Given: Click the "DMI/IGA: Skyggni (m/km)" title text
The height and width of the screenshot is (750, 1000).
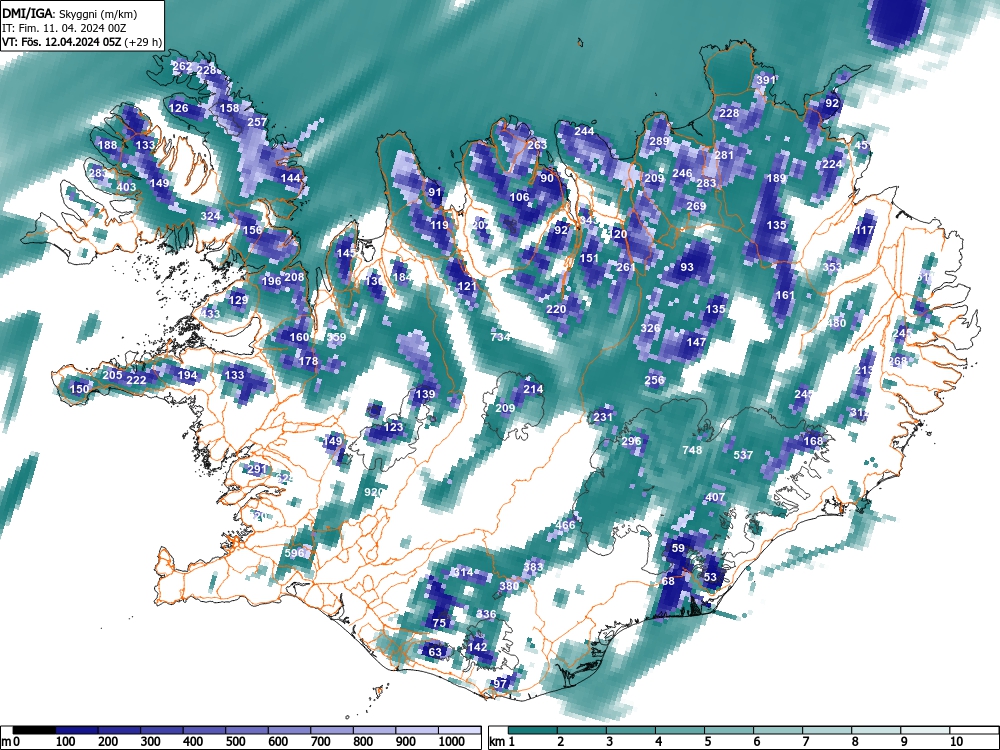Looking at the screenshot, I should 70,13.
